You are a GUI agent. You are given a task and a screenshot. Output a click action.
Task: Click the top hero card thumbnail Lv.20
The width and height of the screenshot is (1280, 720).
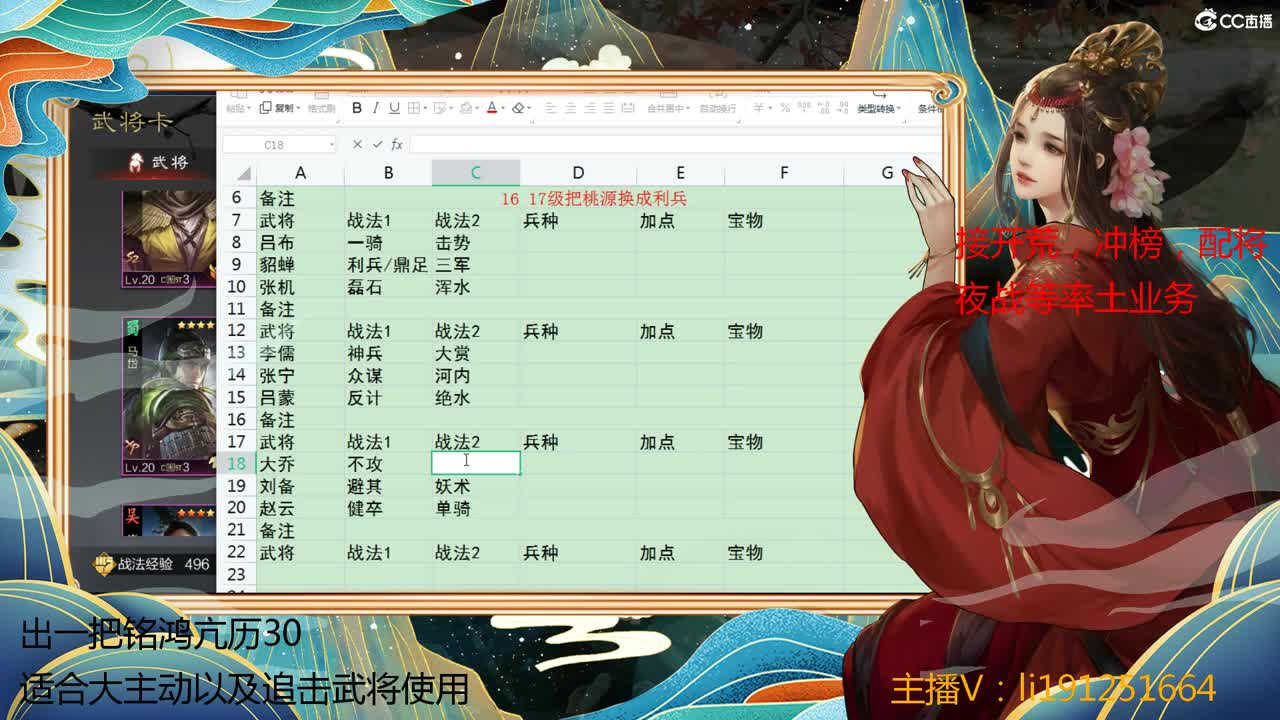point(169,238)
